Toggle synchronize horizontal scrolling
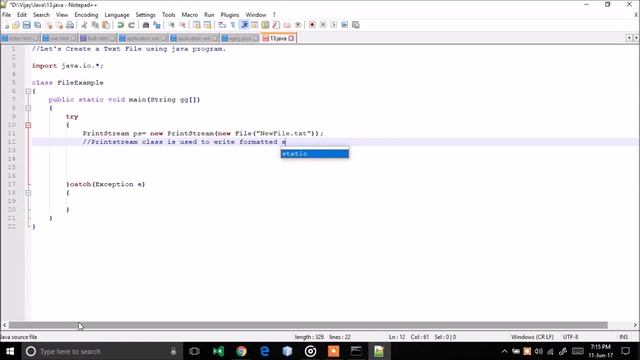640x360 pixels. [x=208, y=25]
